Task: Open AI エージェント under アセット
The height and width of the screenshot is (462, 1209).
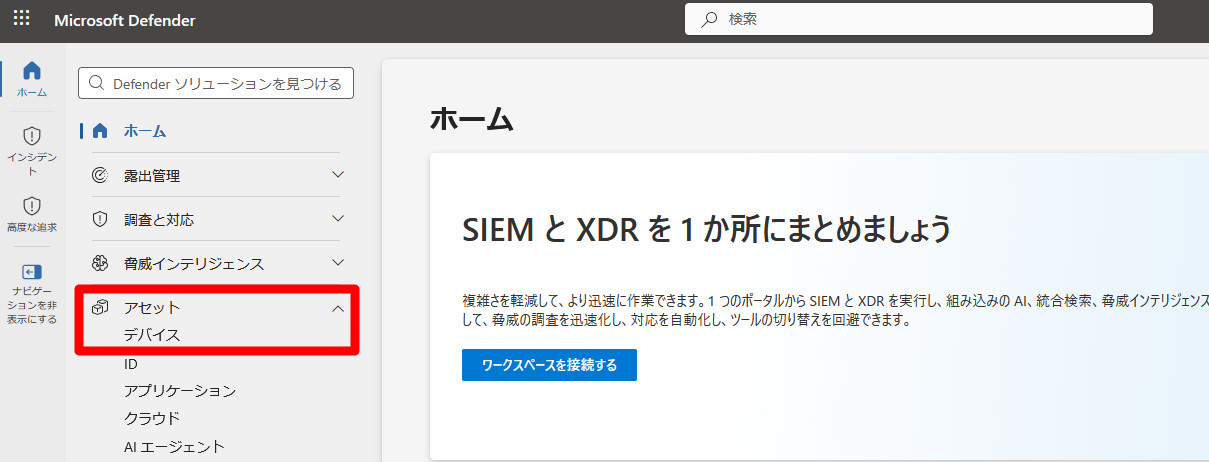Action: [174, 446]
